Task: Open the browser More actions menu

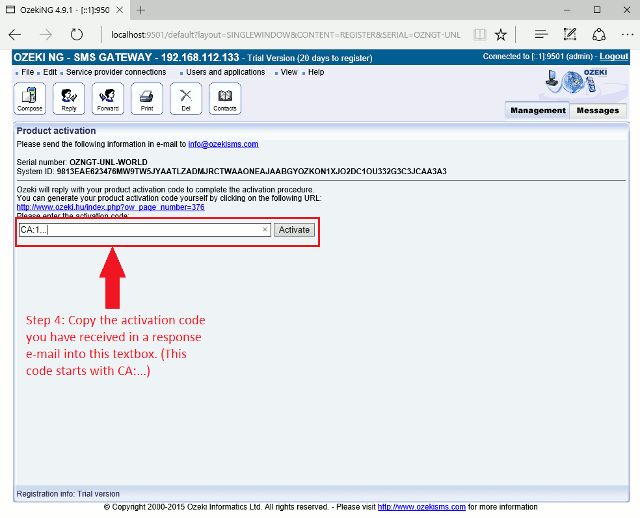Action: pyautogui.click(x=627, y=35)
